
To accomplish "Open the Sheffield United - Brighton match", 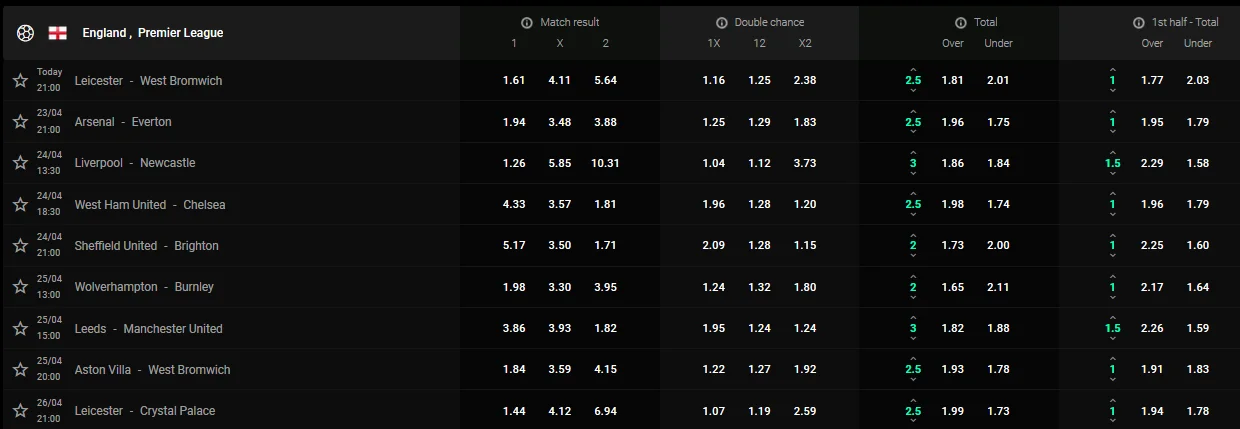I will tap(146, 246).
